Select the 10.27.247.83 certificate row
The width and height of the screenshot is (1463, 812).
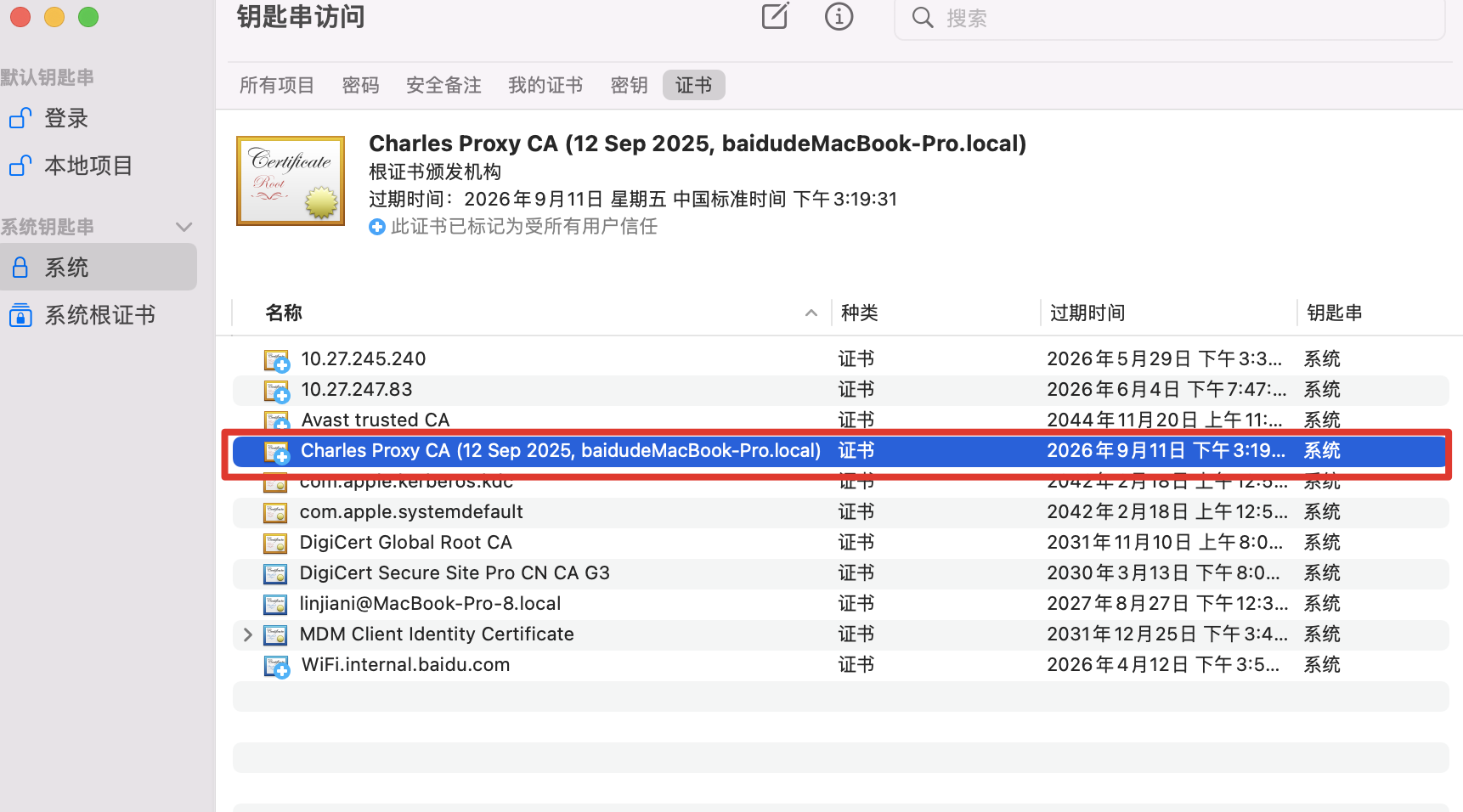841,390
